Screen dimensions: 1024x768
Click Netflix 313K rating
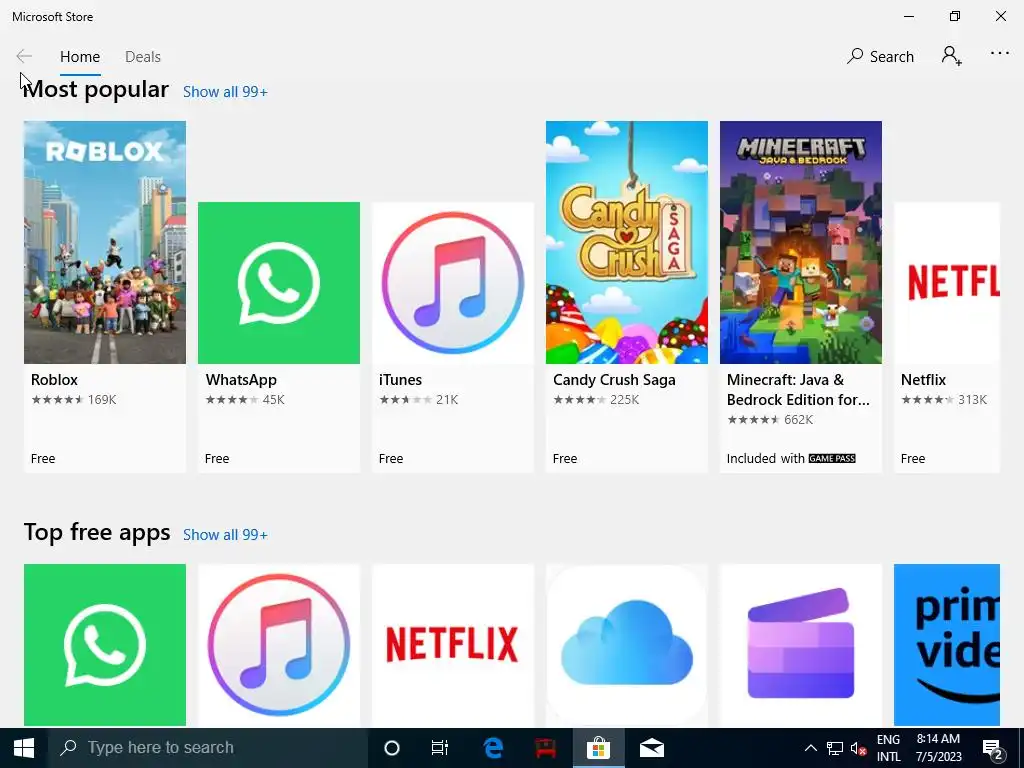click(944, 400)
